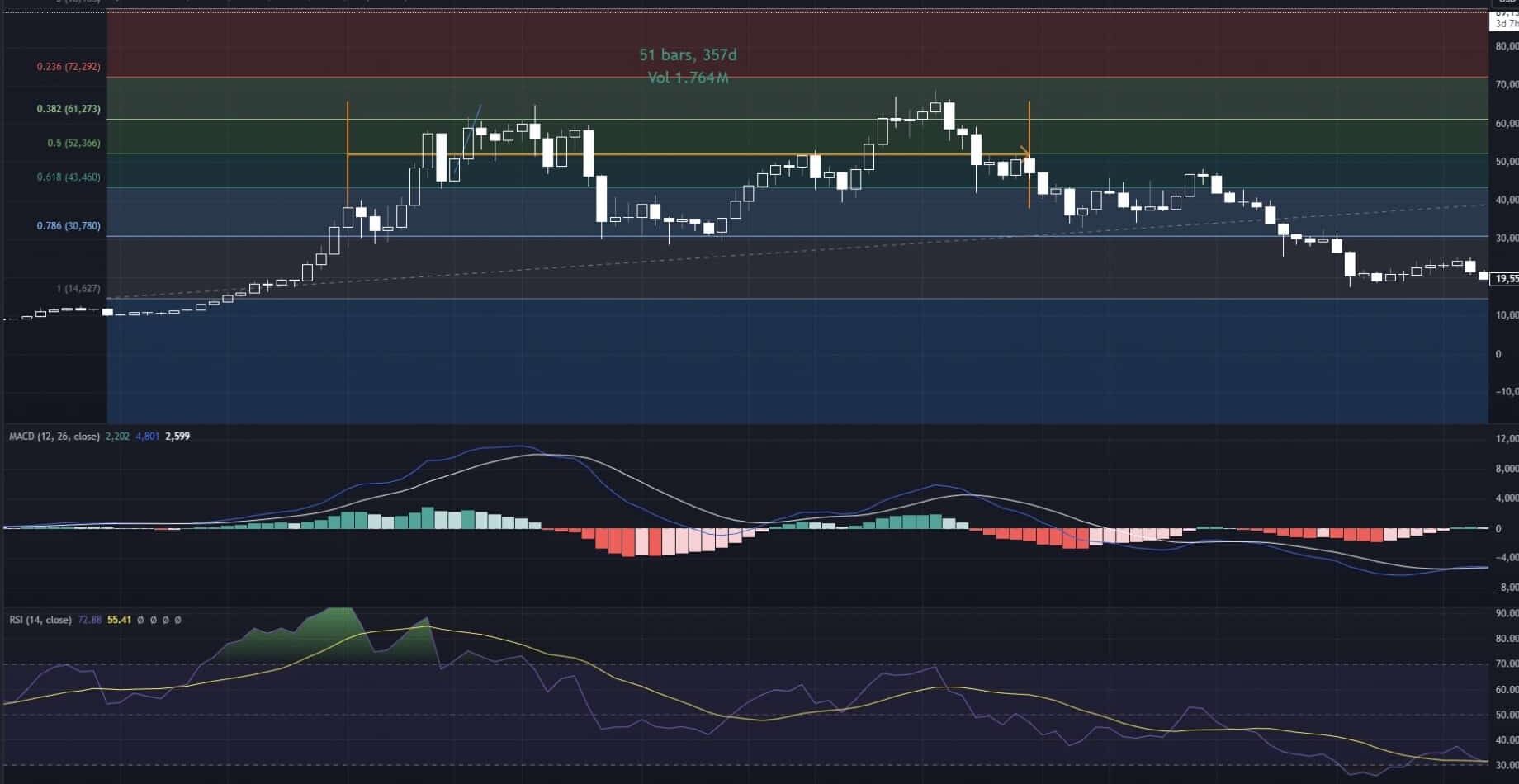
Task: Click the MACD signal value 4,801
Action: click(145, 436)
